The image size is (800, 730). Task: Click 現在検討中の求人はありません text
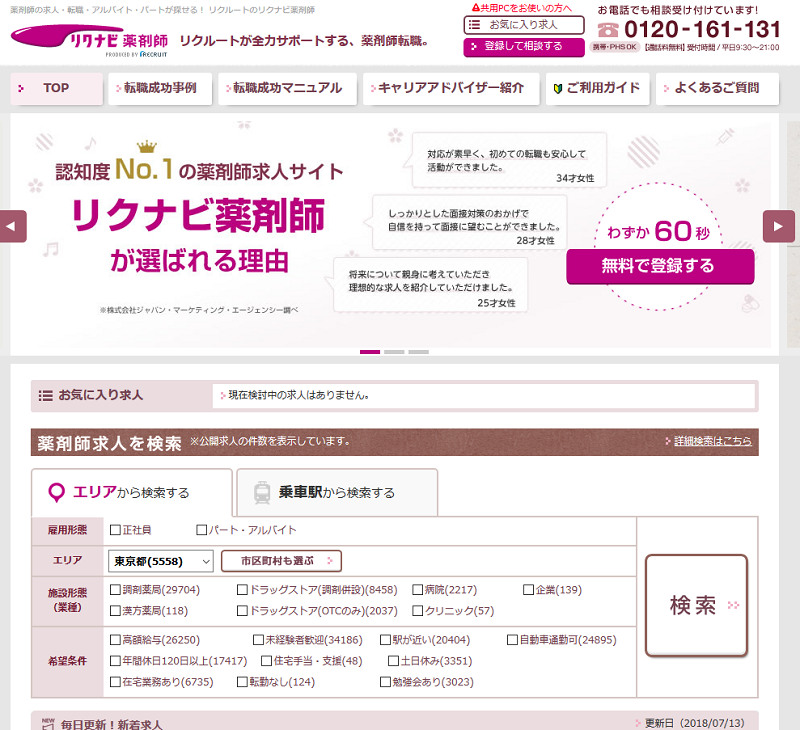(299, 395)
